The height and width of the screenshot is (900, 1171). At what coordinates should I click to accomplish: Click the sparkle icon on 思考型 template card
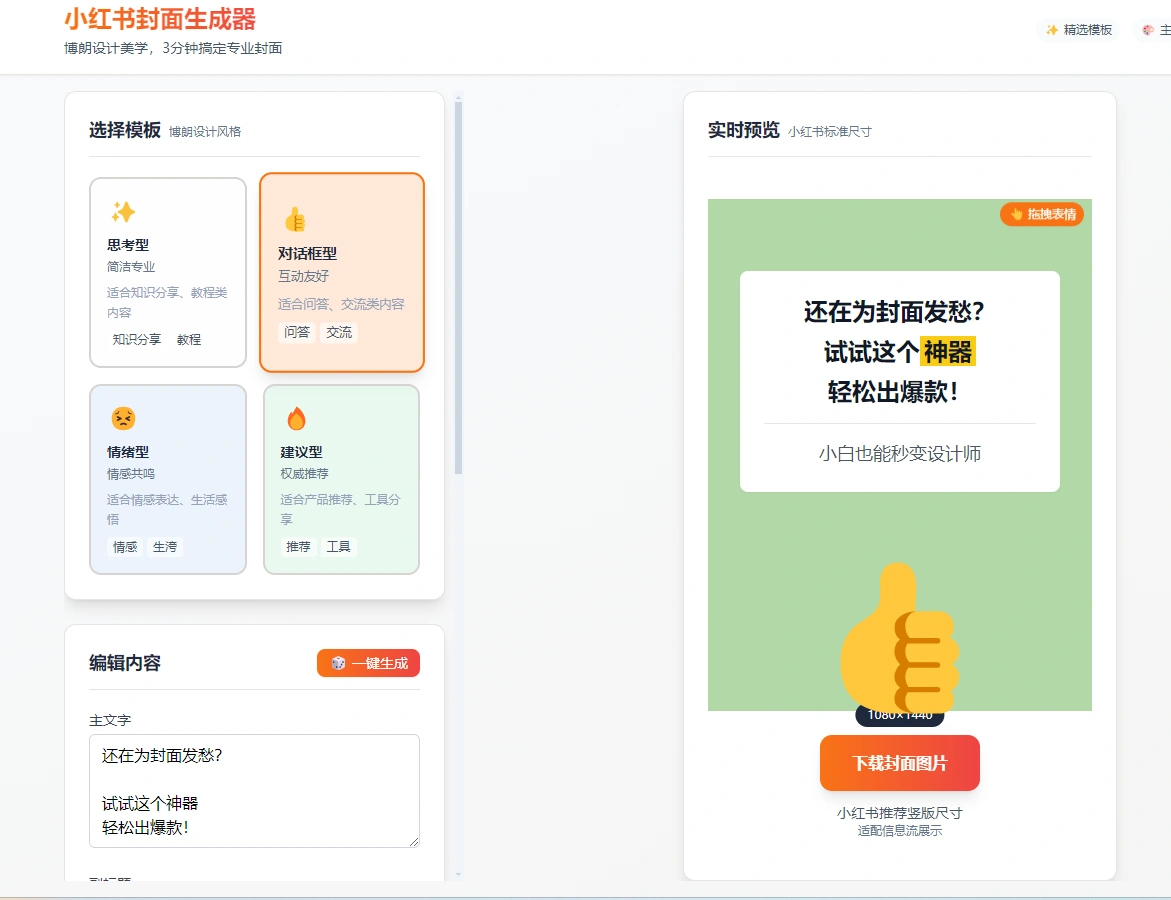coord(124,210)
